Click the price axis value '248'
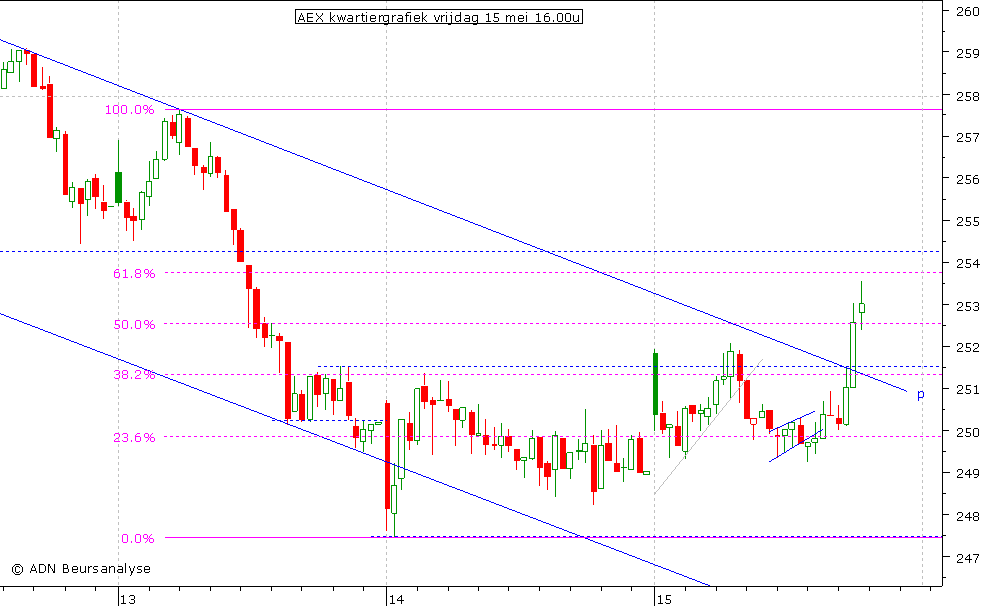The width and height of the screenshot is (983, 606). (967, 516)
